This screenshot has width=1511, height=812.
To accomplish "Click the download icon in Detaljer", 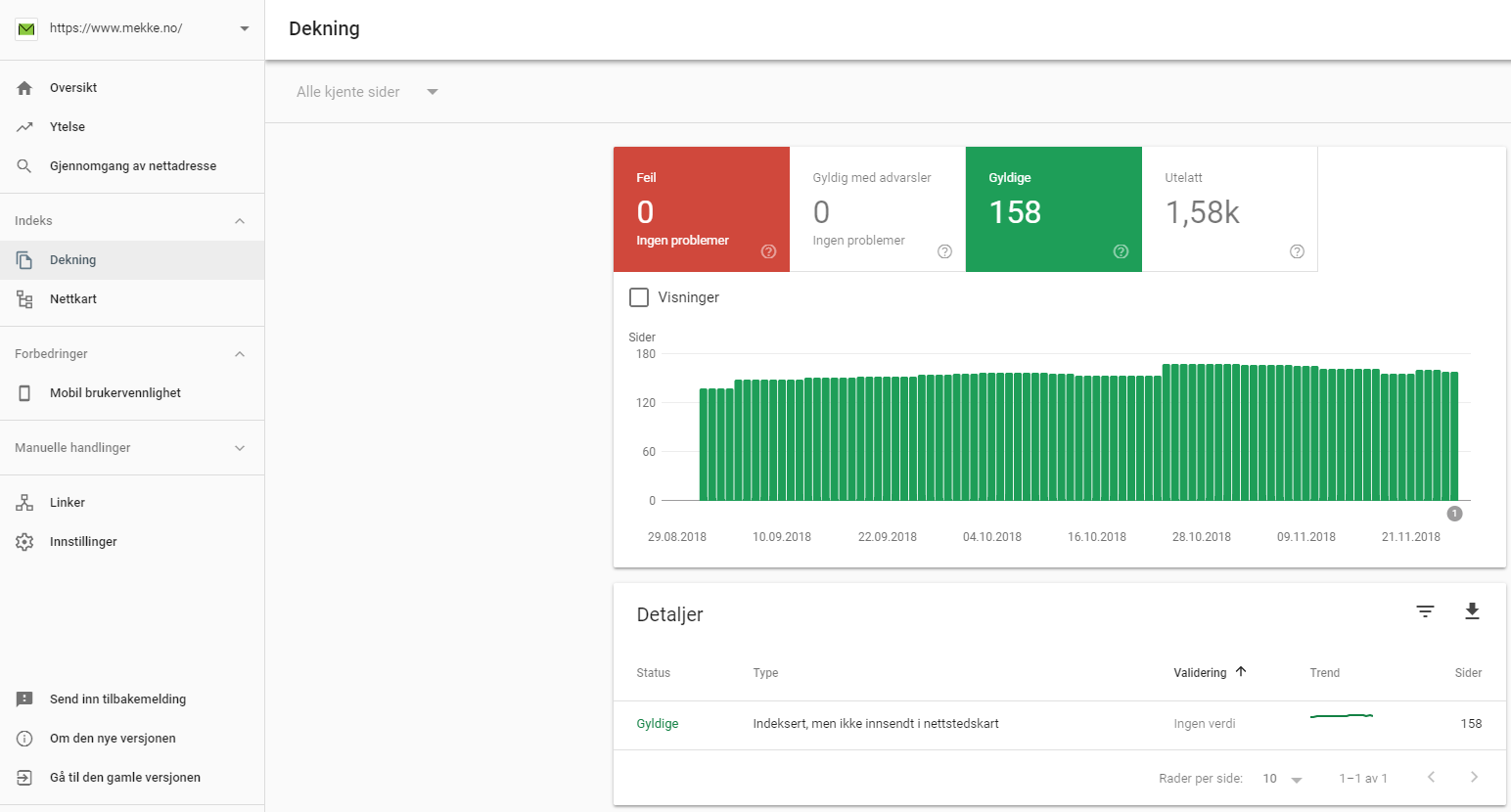I will pos(1472,611).
